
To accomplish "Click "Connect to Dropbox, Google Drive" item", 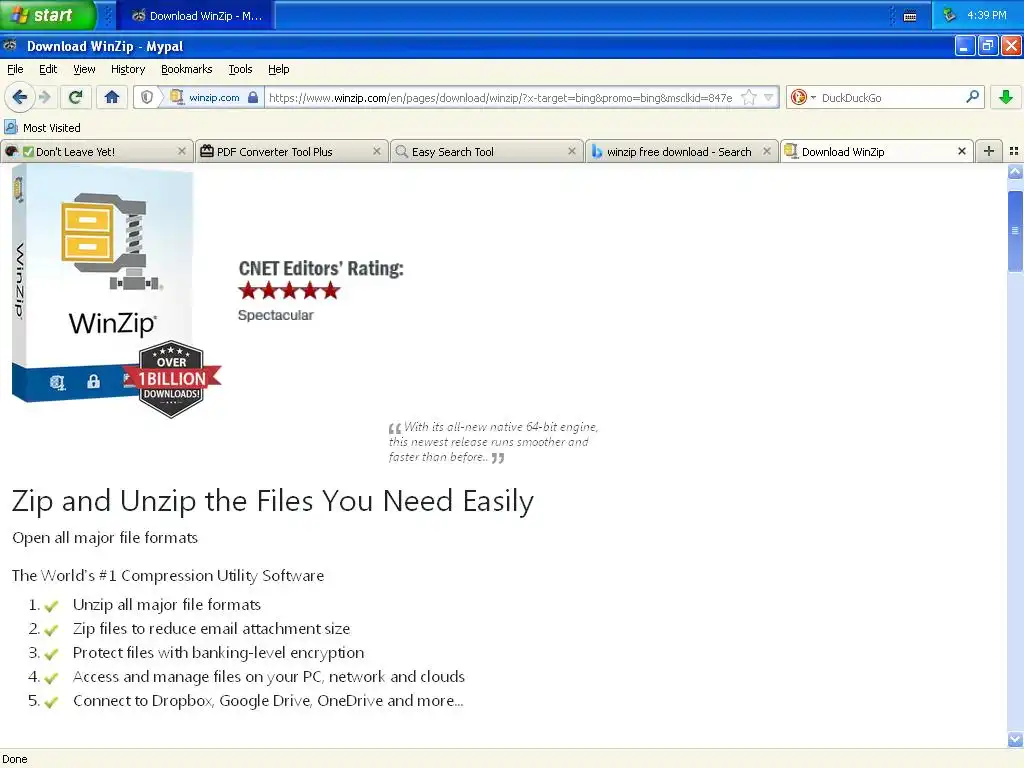I will (268, 701).
